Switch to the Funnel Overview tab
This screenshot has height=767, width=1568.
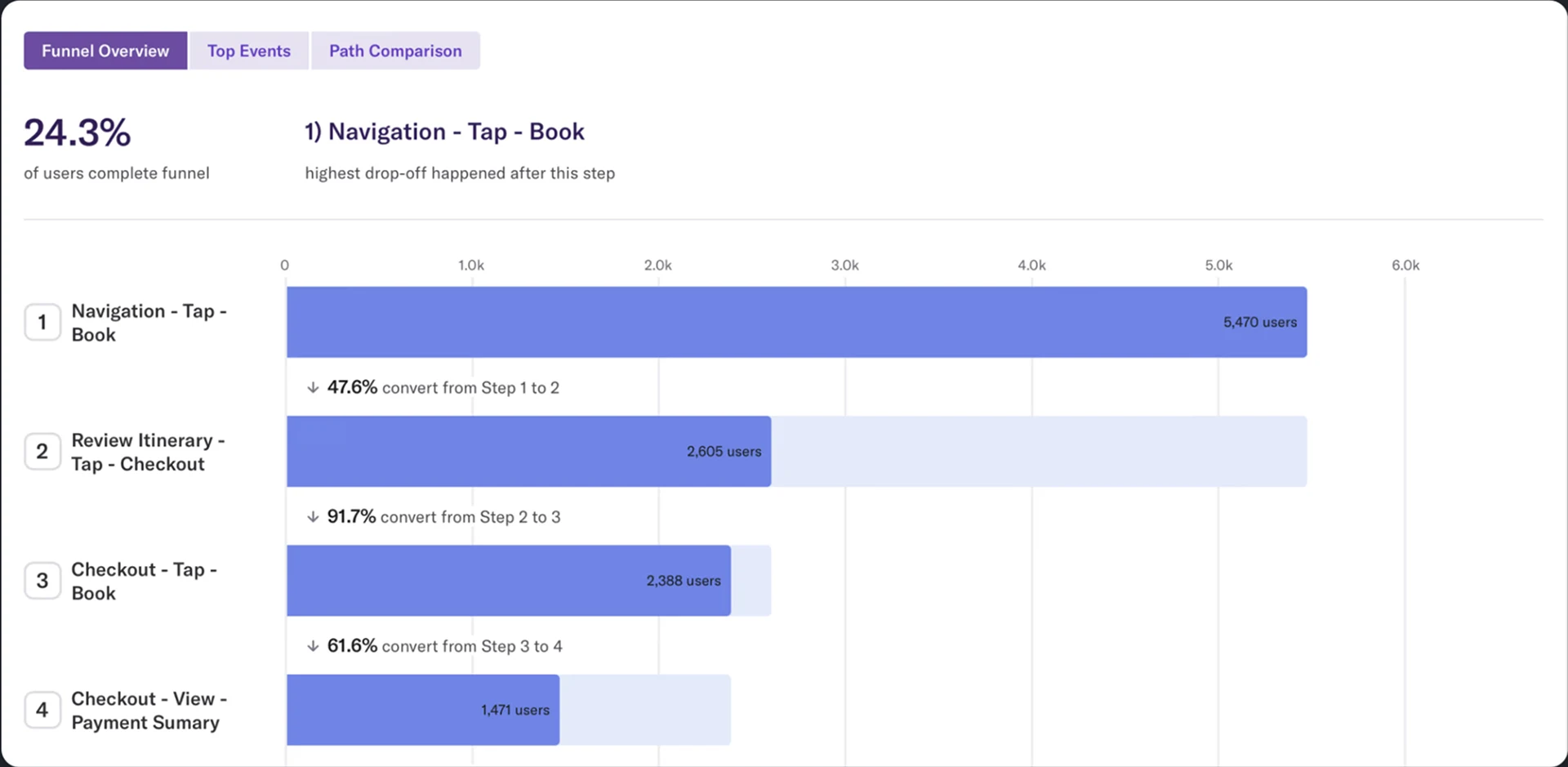pos(105,51)
